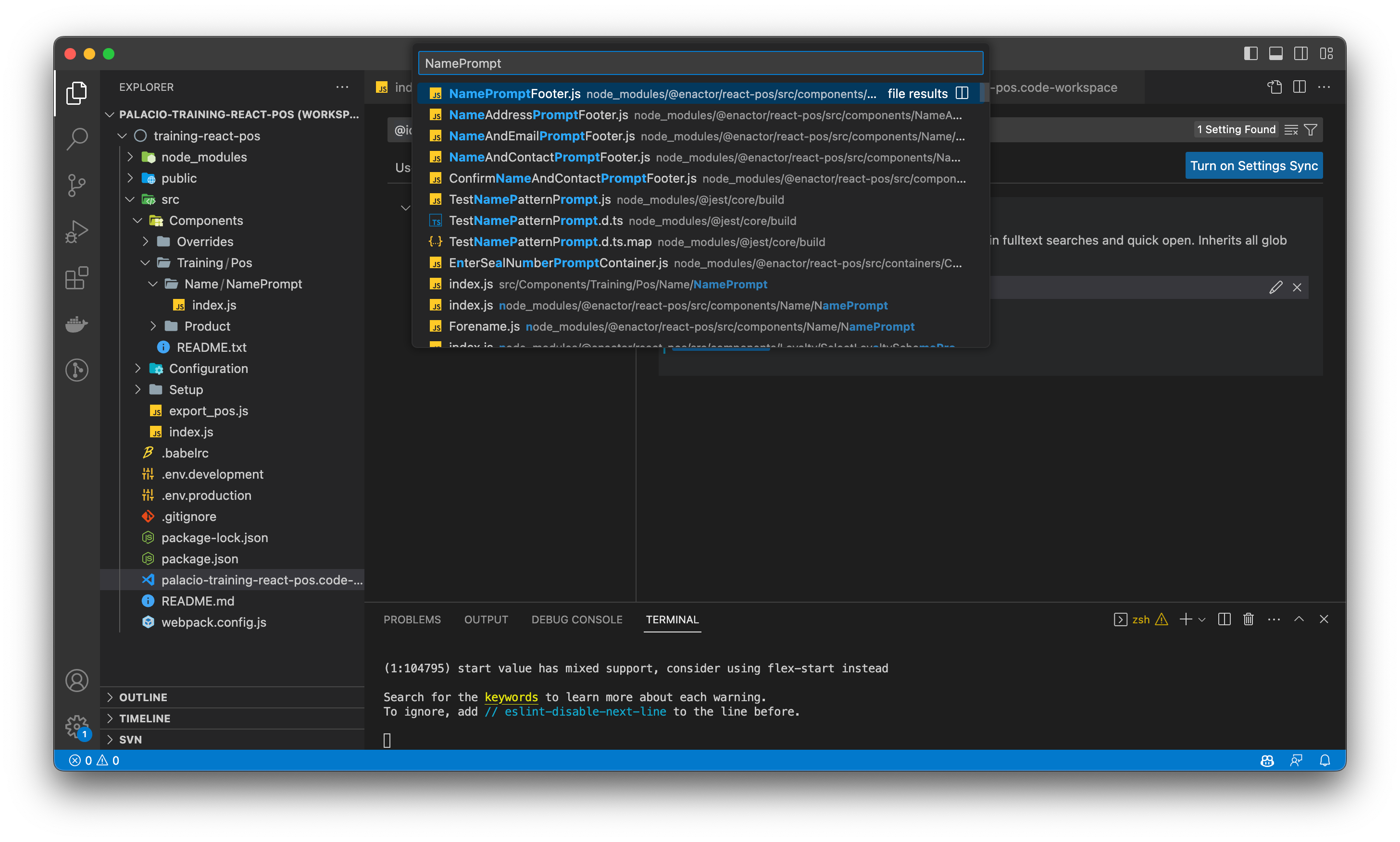Split the editor right
The width and height of the screenshot is (1400, 842).
tap(1300, 87)
